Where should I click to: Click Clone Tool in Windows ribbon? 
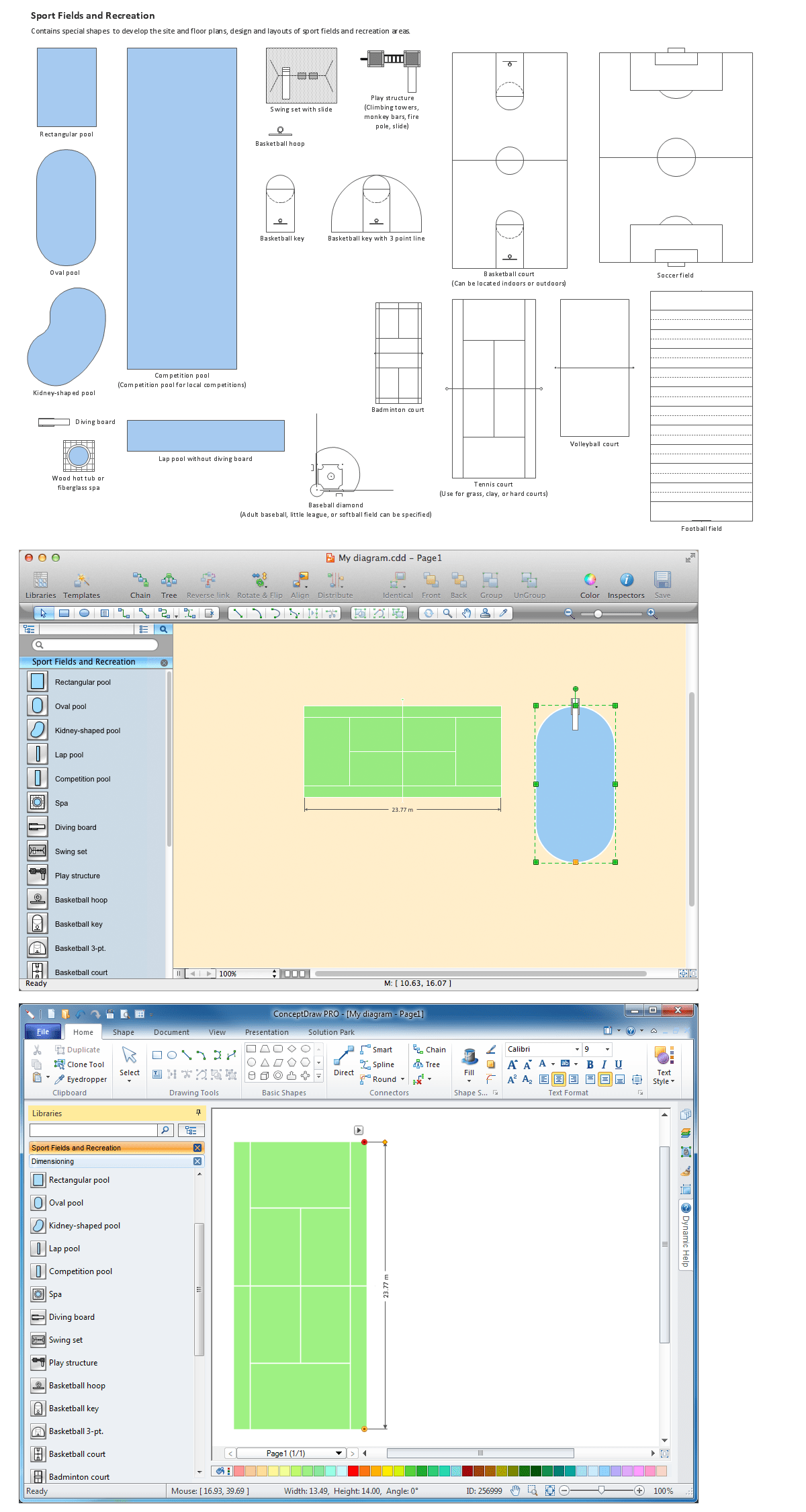(x=79, y=1064)
